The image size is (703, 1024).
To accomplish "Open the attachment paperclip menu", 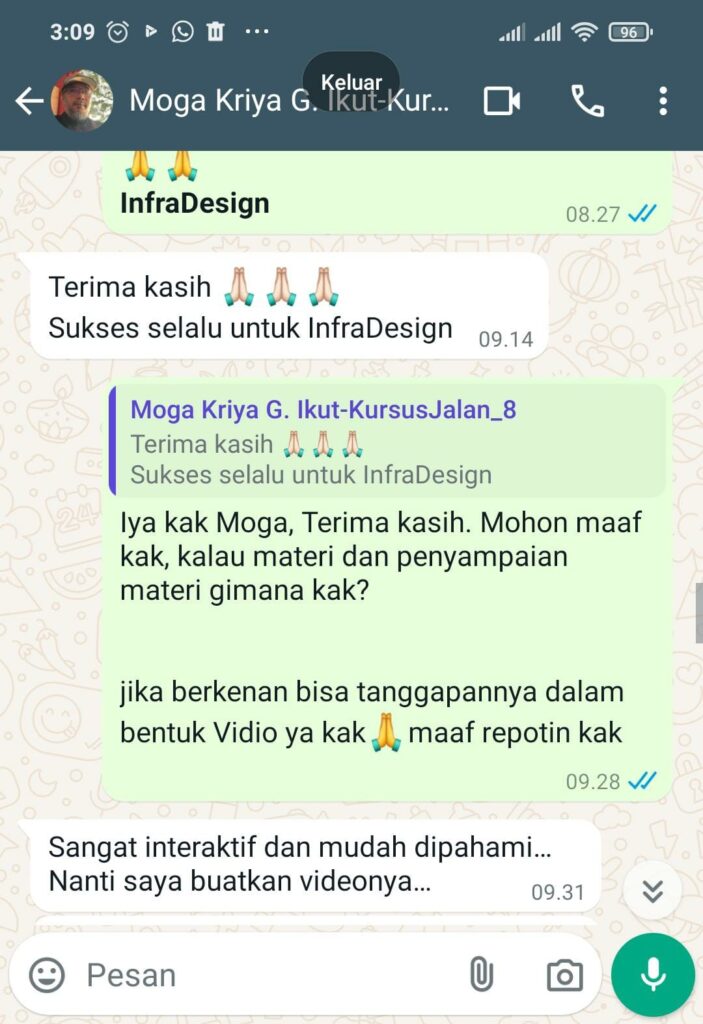I will pos(482,975).
